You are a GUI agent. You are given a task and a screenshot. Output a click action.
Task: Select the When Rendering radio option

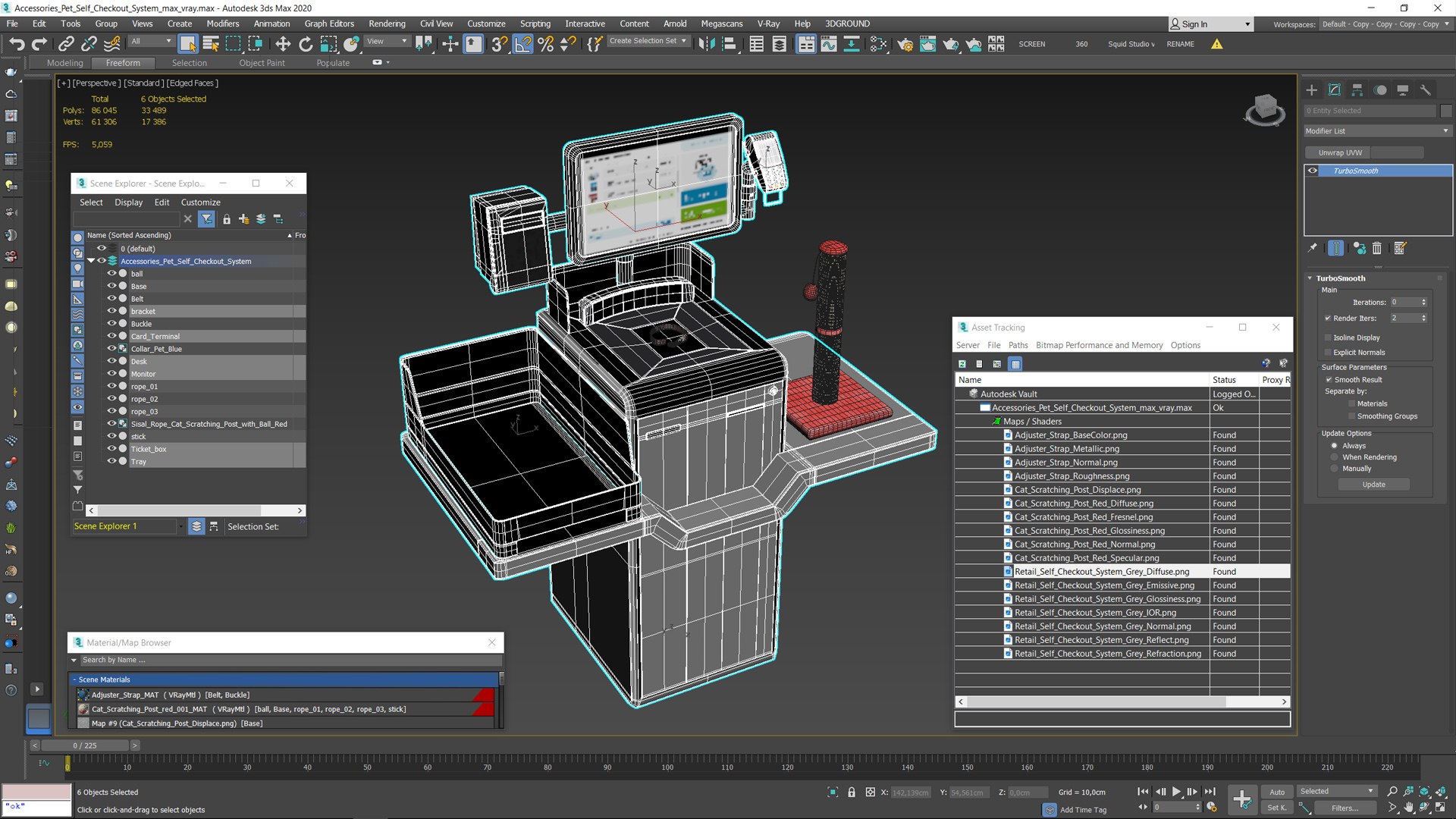coord(1335,457)
